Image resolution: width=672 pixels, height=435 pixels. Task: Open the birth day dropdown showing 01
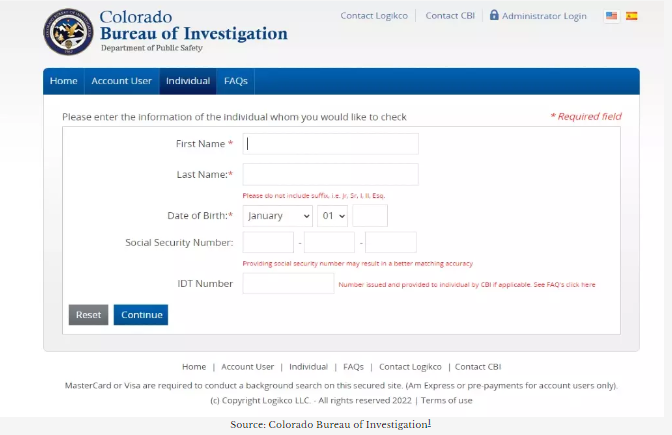[332, 215]
